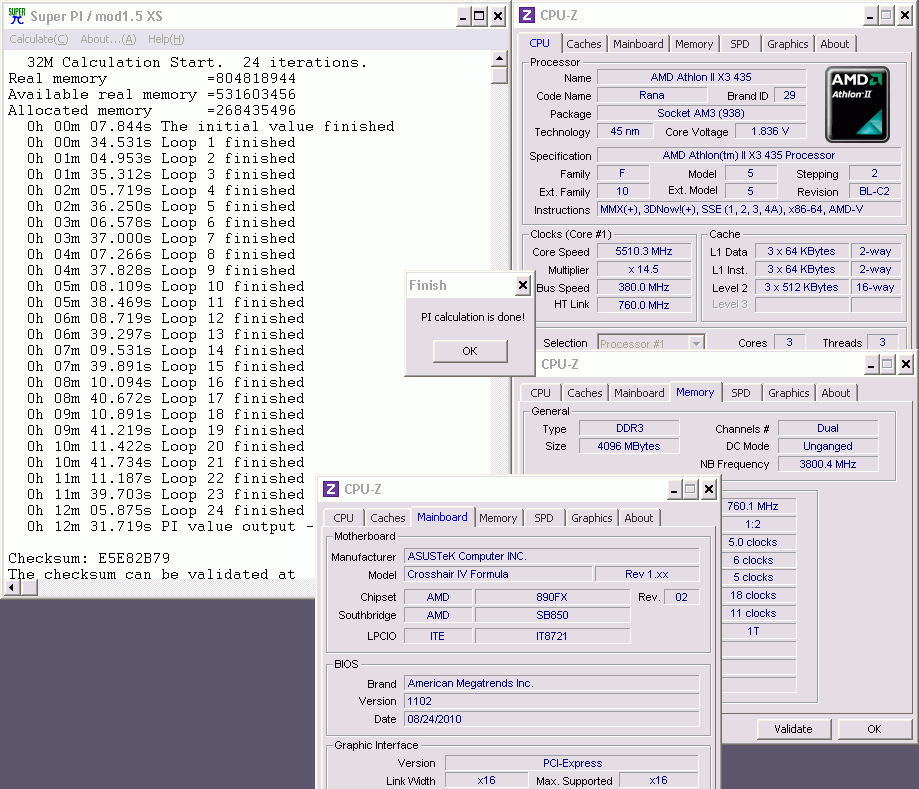Click OK button in the Memory CPU-Z window
The width and height of the screenshot is (919, 789).
874,729
